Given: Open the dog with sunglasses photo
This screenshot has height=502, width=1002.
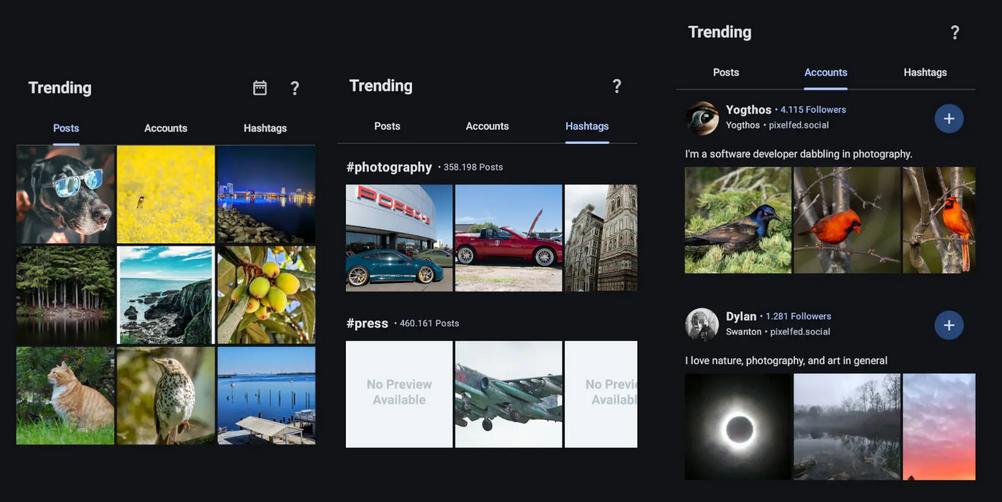Looking at the screenshot, I should (65, 195).
